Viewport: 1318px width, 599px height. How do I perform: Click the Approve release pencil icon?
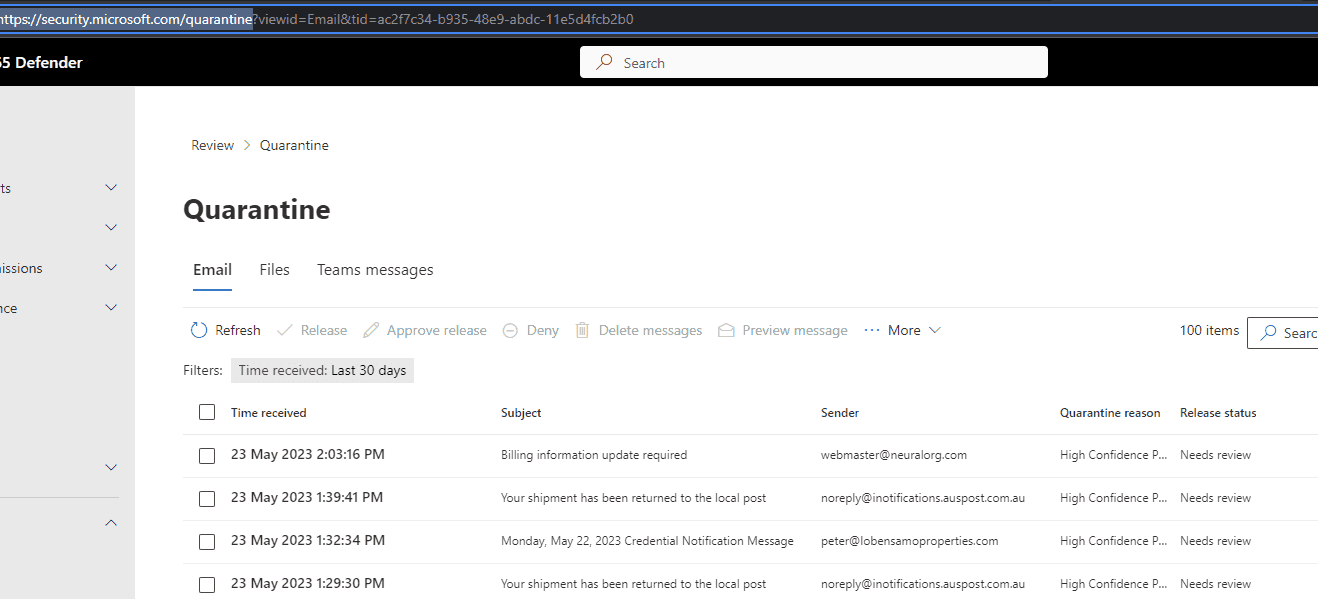coord(371,330)
